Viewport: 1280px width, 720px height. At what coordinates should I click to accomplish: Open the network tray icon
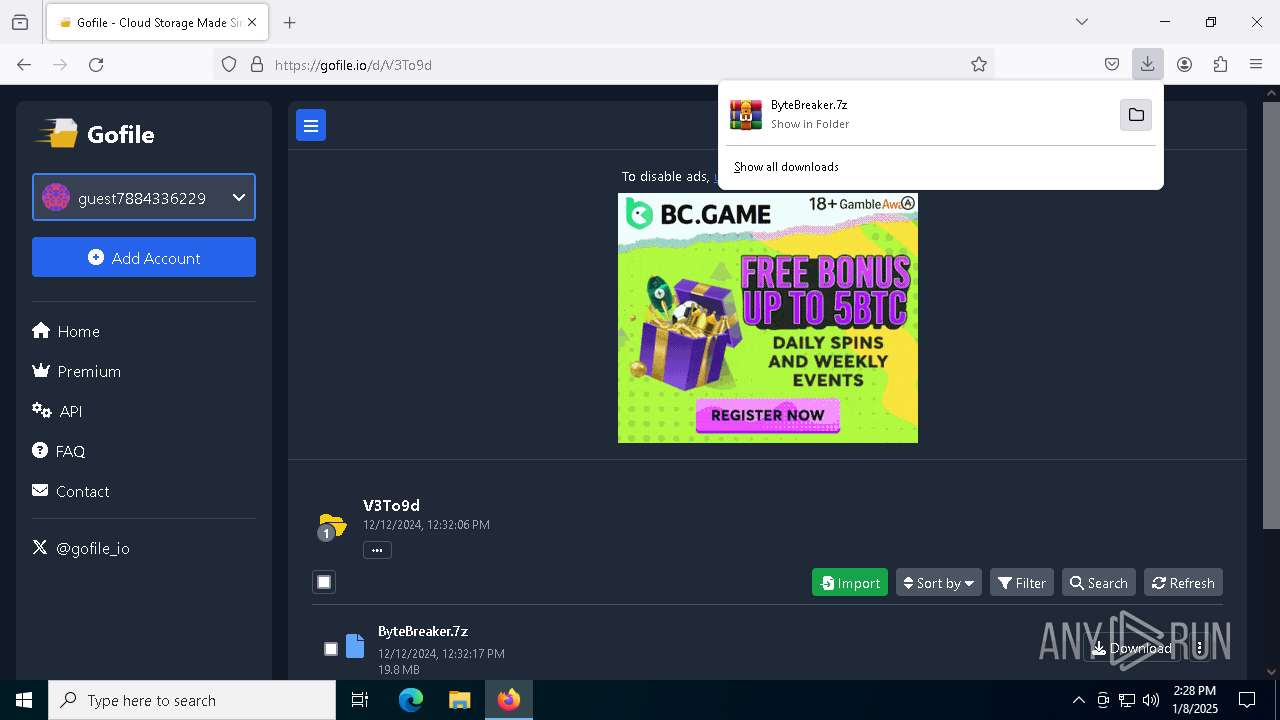pos(1127,700)
